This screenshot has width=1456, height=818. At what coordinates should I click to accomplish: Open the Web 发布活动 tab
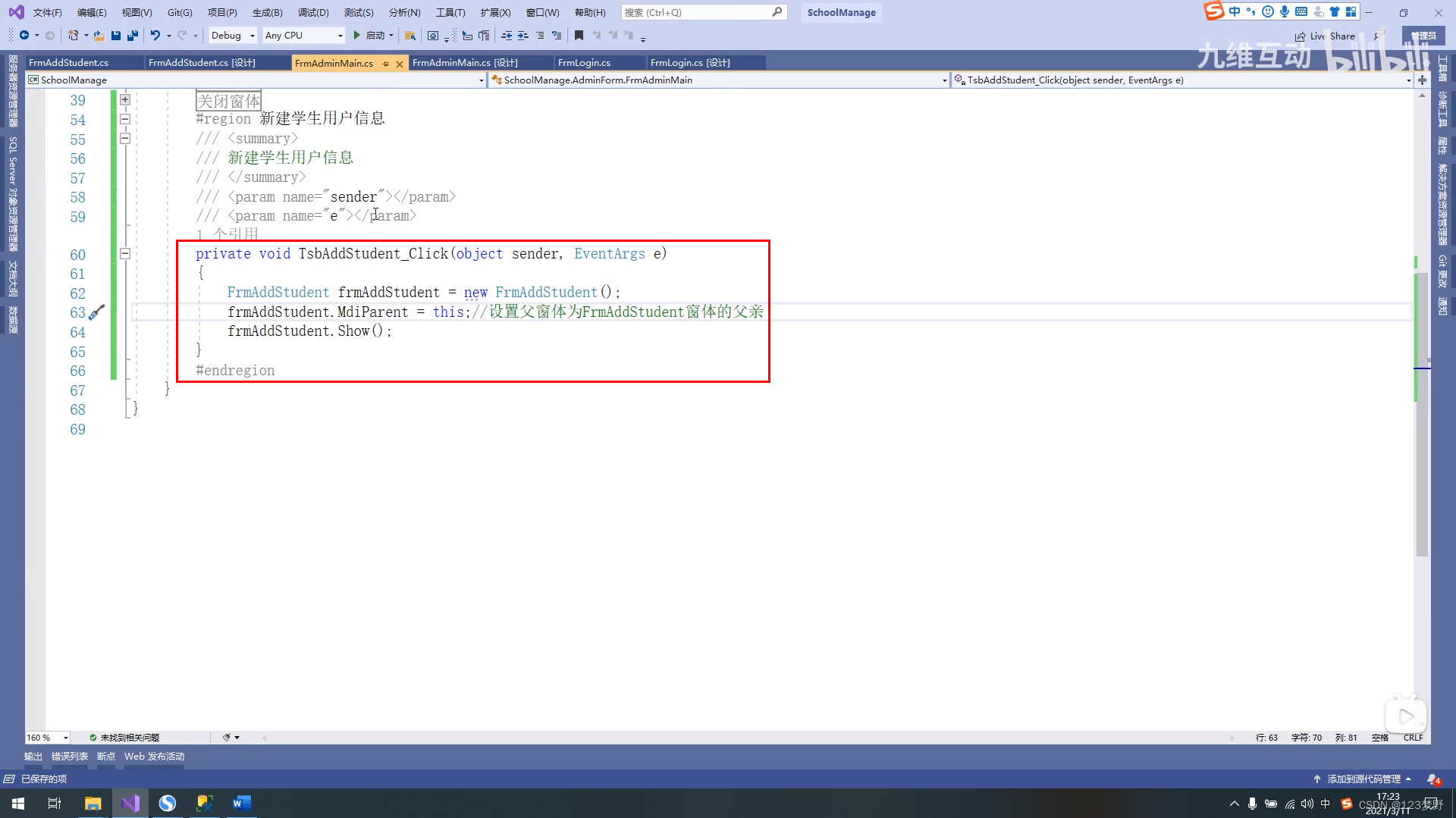click(154, 756)
